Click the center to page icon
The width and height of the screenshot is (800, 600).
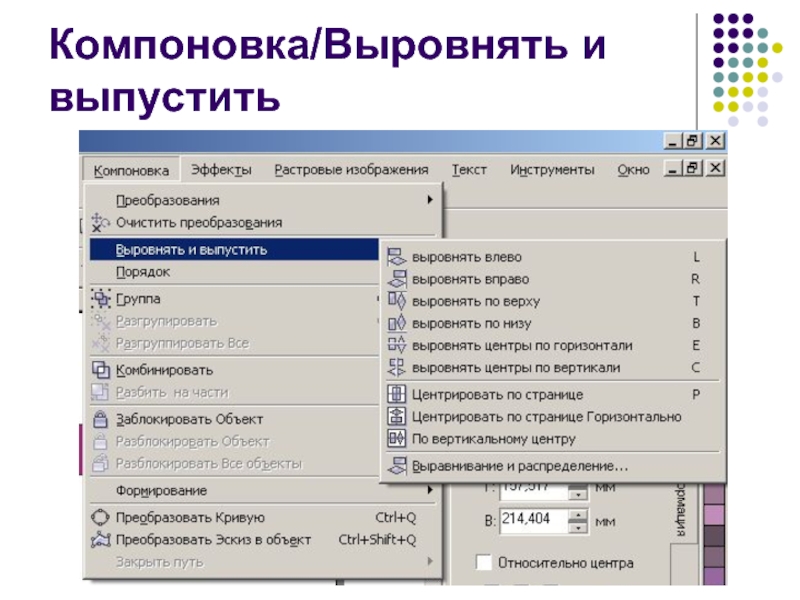click(x=396, y=394)
